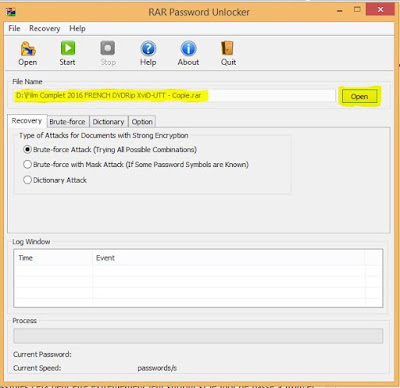Viewport: 400px width, 388px height.
Task: Minimize the RAR Password Unlocker window
Action: (x=340, y=11)
